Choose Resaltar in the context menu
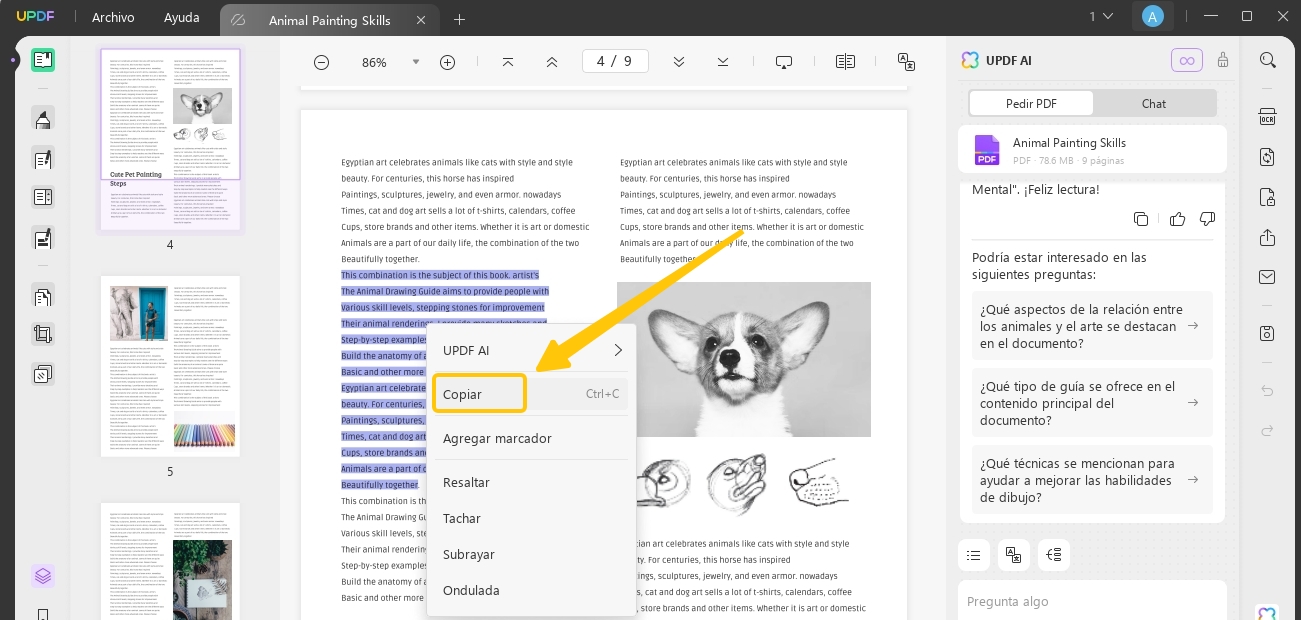 (x=531, y=482)
